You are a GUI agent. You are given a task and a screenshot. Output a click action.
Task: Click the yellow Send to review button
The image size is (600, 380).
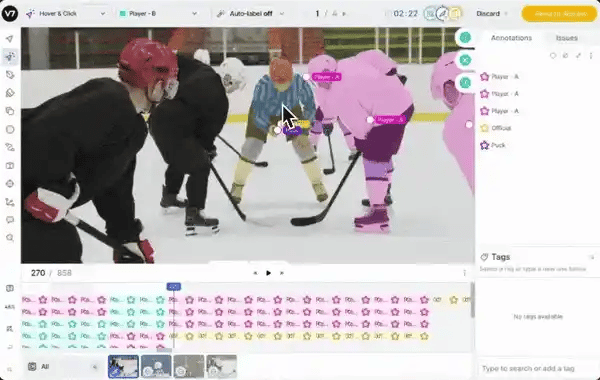click(560, 13)
